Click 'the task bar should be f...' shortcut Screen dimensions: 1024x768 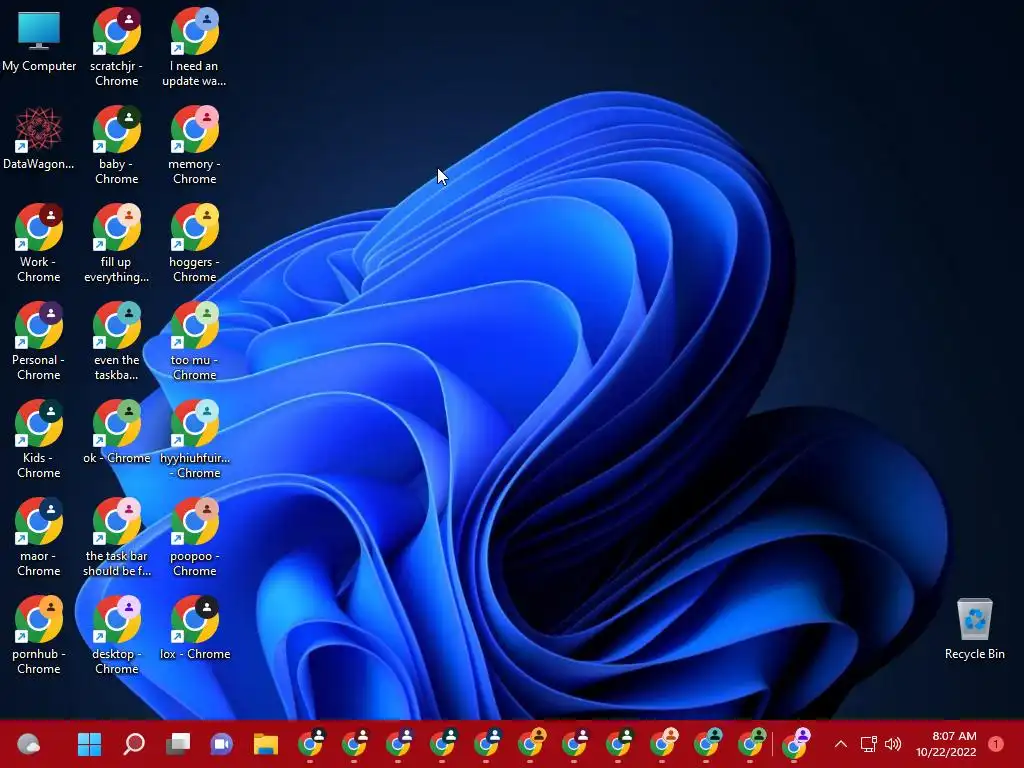point(116,537)
